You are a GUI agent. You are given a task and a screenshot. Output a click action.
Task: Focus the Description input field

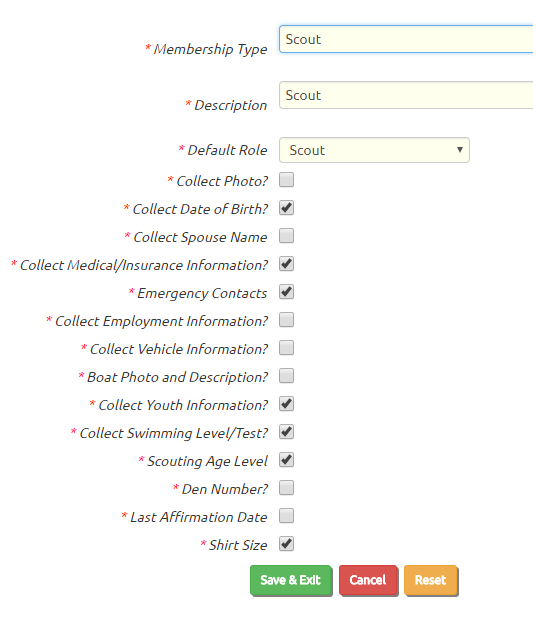pos(406,95)
